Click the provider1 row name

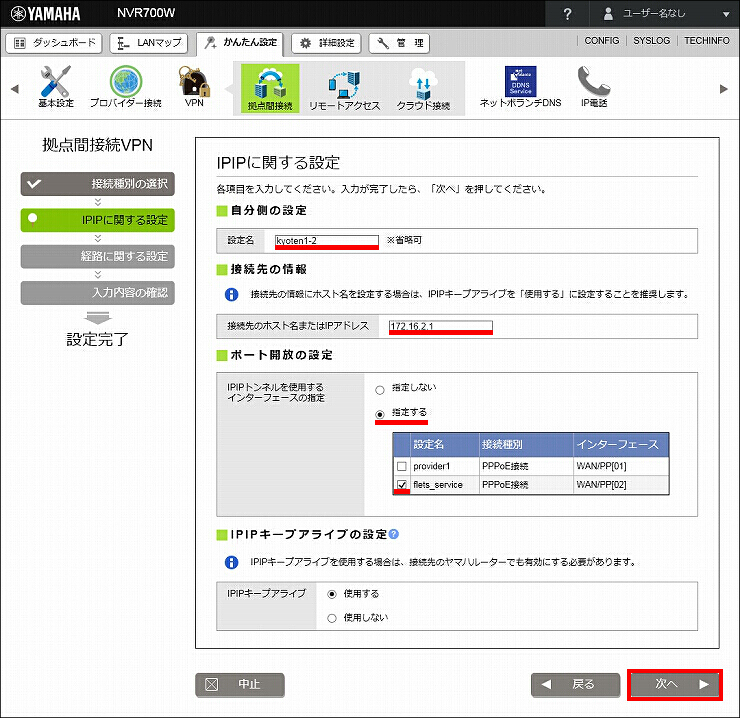click(x=431, y=466)
